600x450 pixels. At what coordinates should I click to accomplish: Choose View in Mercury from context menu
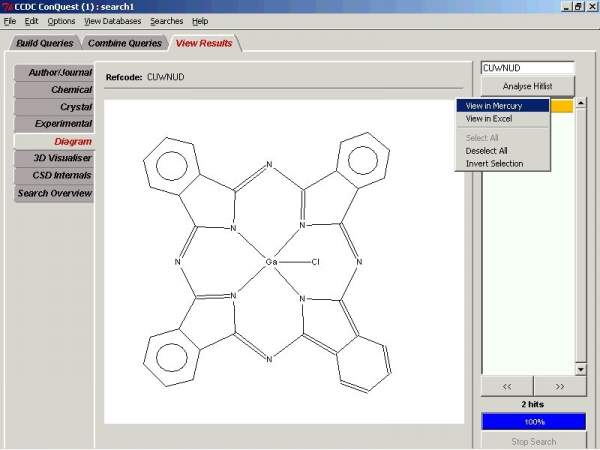[x=503, y=106]
